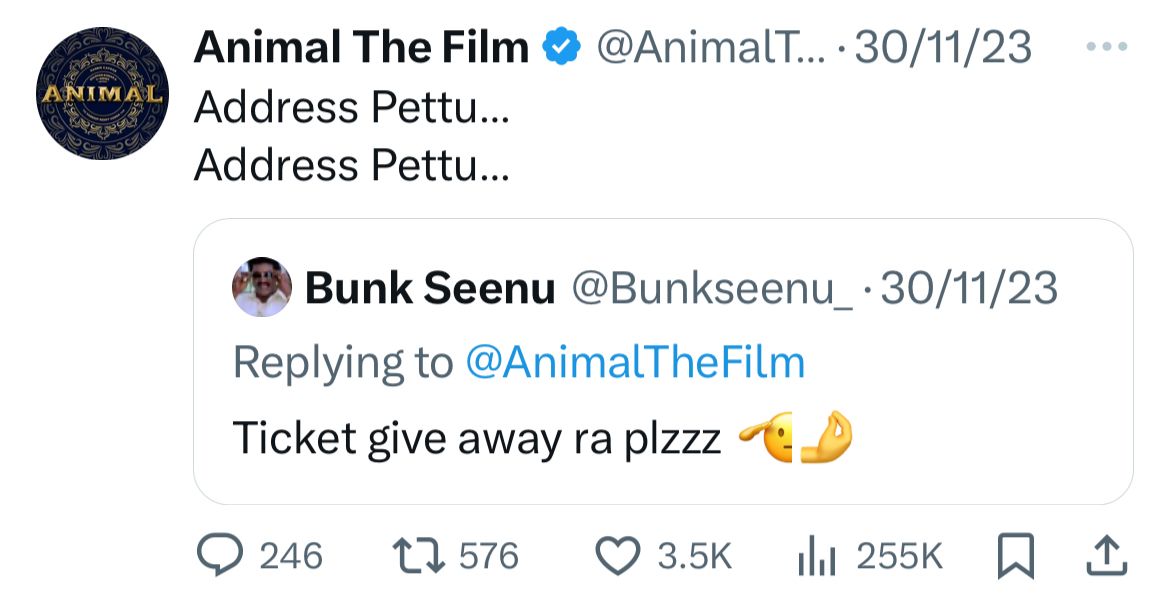Click the Bunk Seenu display name
The height and width of the screenshot is (615, 1170).
click(x=430, y=289)
